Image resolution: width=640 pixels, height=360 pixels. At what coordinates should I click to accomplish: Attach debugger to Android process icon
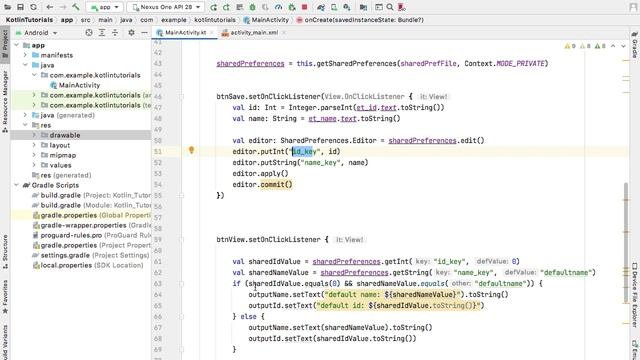[x=291, y=7]
